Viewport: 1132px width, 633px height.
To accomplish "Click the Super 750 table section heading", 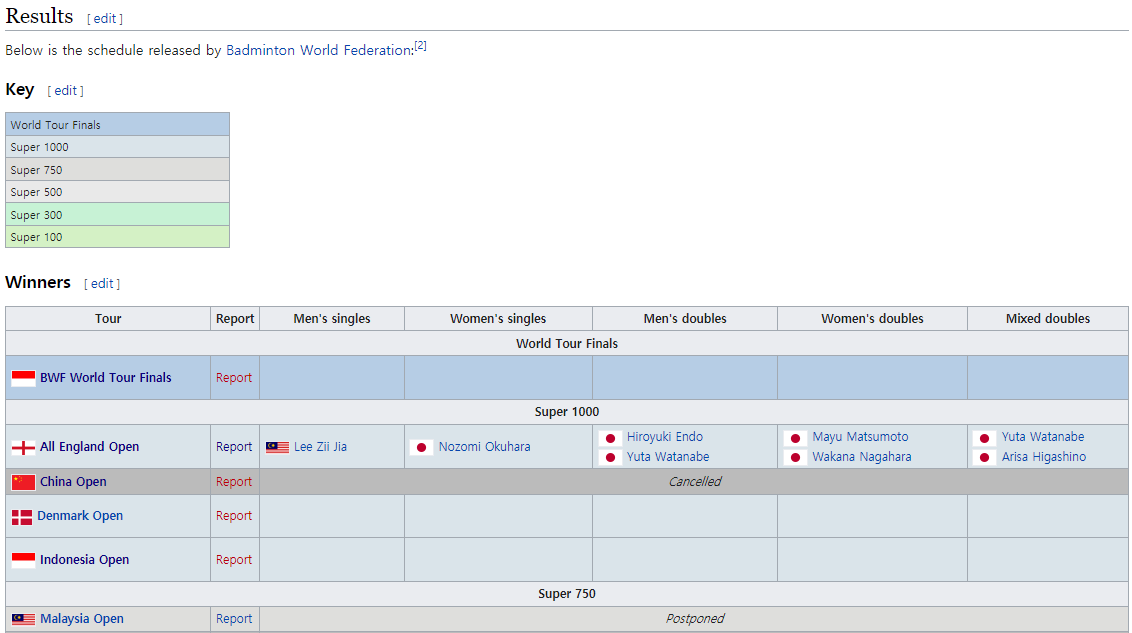I will (x=567, y=593).
